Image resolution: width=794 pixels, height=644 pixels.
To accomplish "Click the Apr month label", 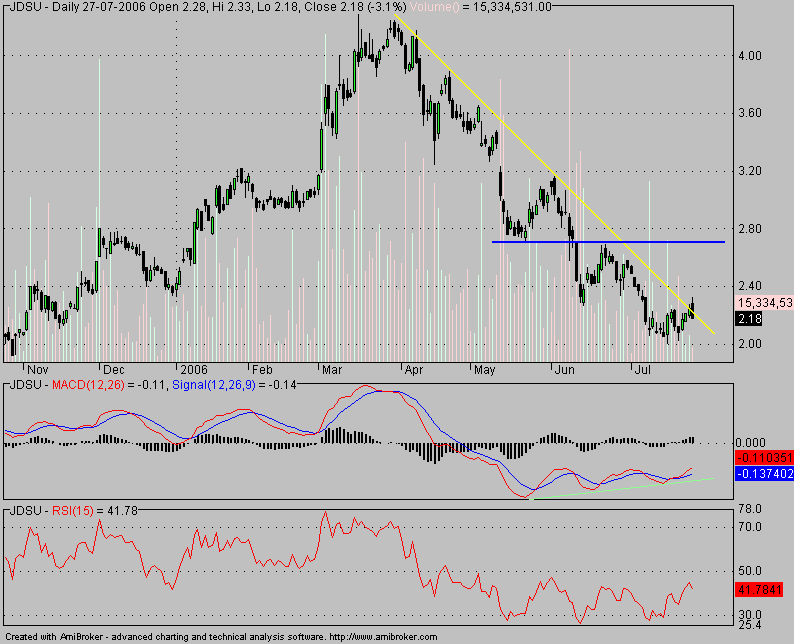I will coord(414,370).
